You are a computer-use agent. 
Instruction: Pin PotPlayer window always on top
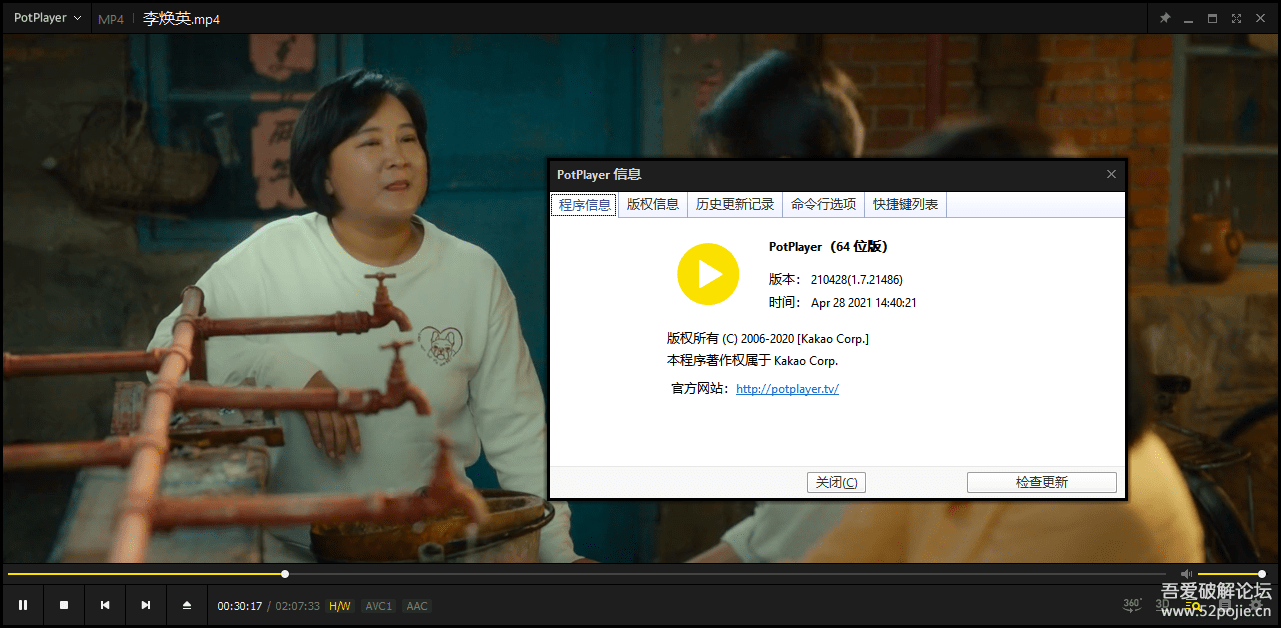1165,17
